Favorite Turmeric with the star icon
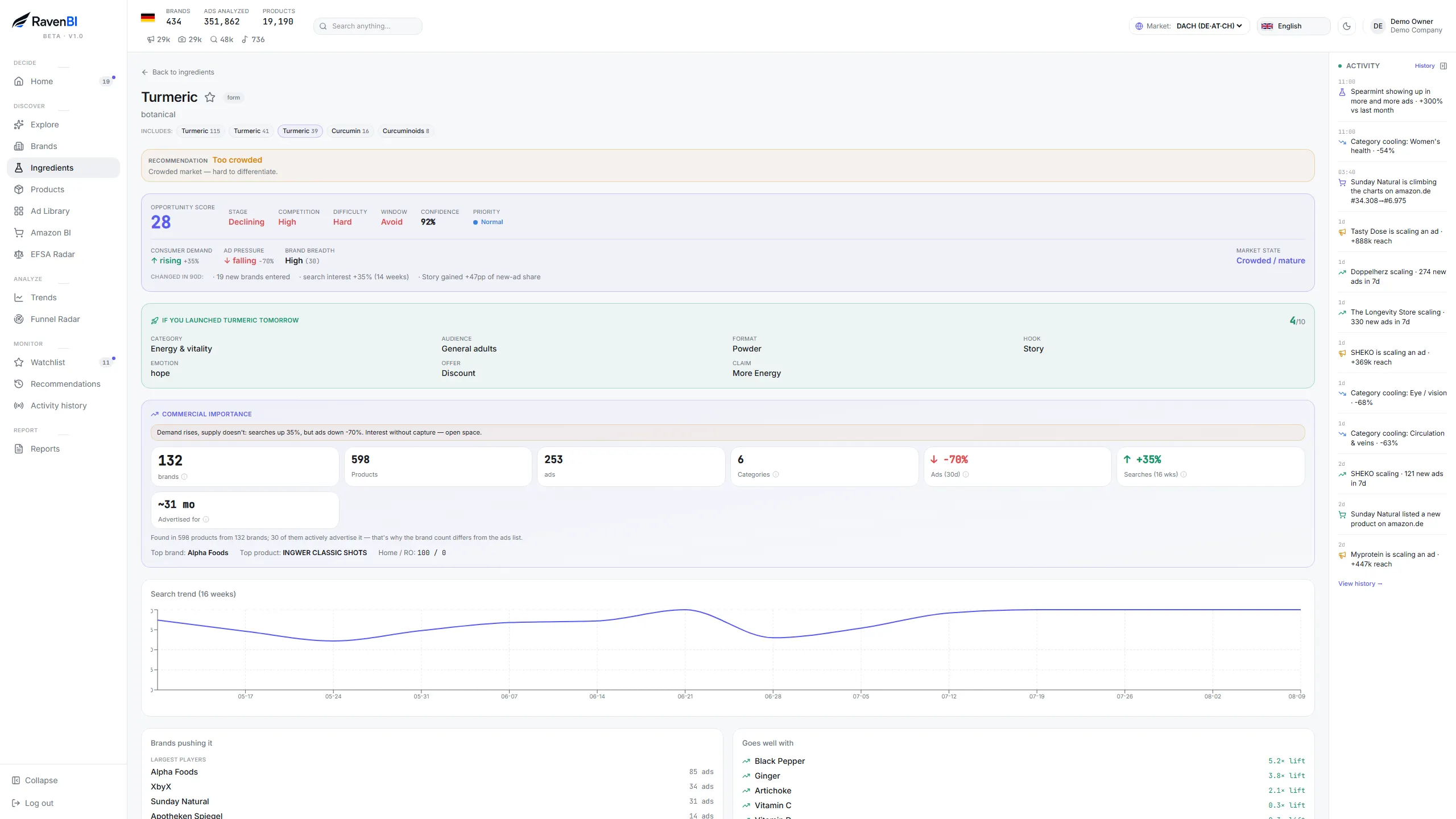1456x819 pixels. (210, 97)
